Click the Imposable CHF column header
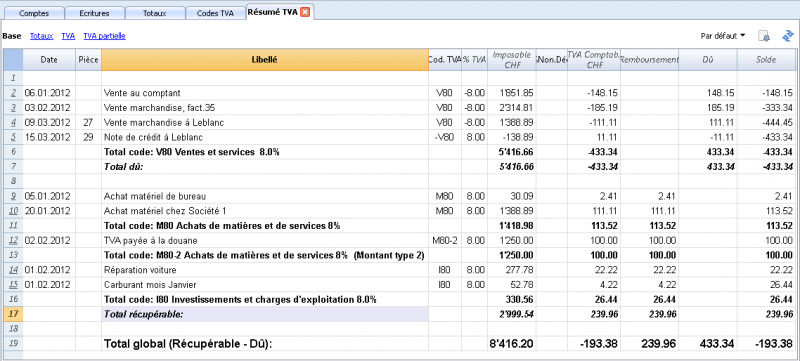Image resolution: width=800 pixels, height=361 pixels. pyautogui.click(x=512, y=60)
